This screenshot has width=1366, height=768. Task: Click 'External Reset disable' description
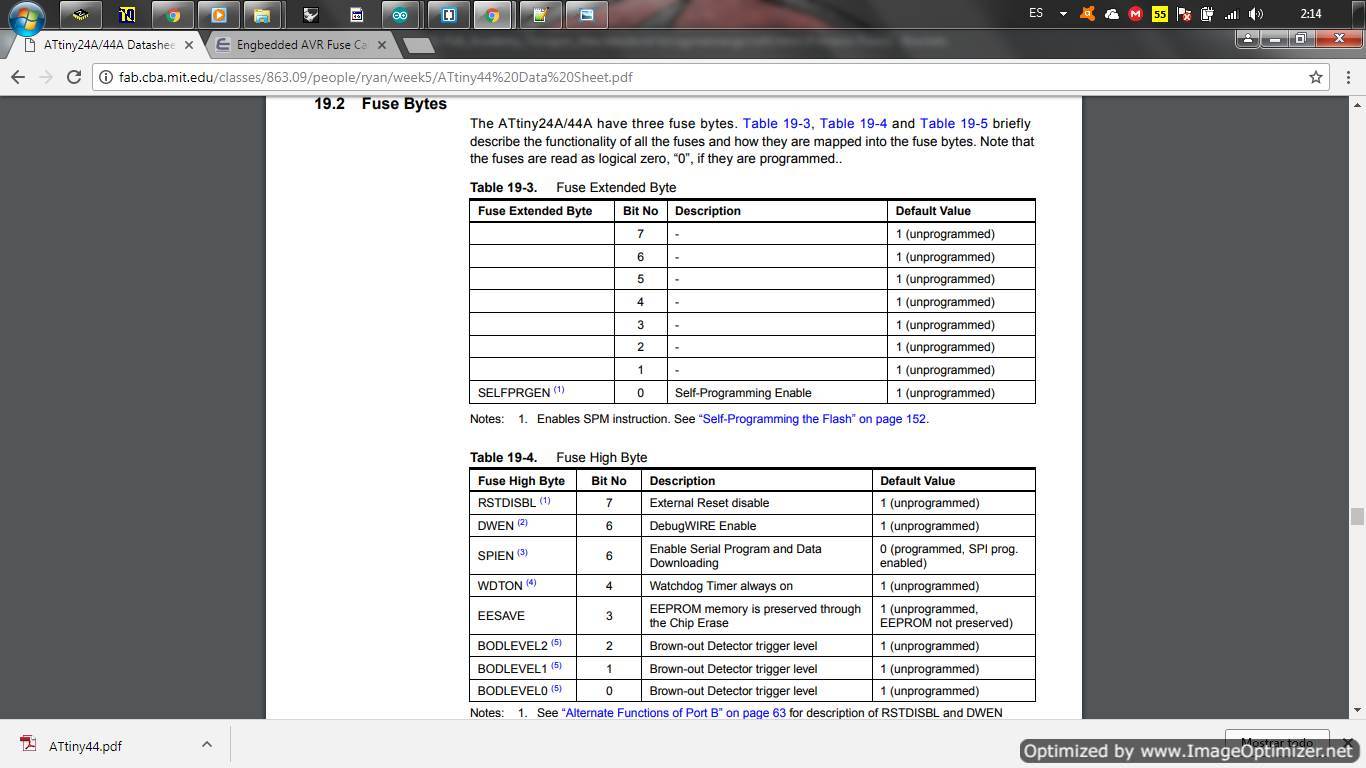pos(709,503)
